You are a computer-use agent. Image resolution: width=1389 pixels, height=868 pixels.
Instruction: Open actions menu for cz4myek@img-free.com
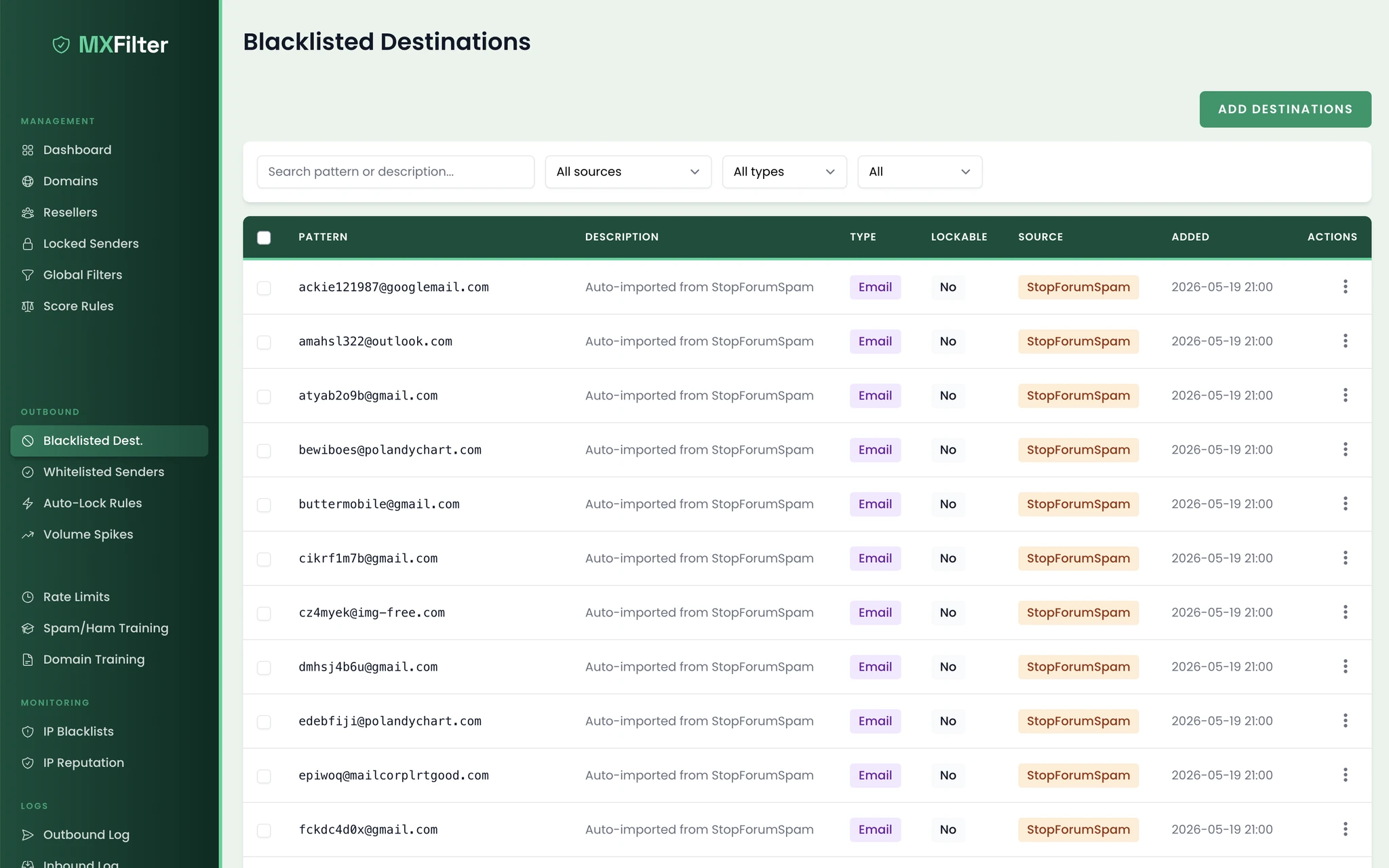point(1345,612)
